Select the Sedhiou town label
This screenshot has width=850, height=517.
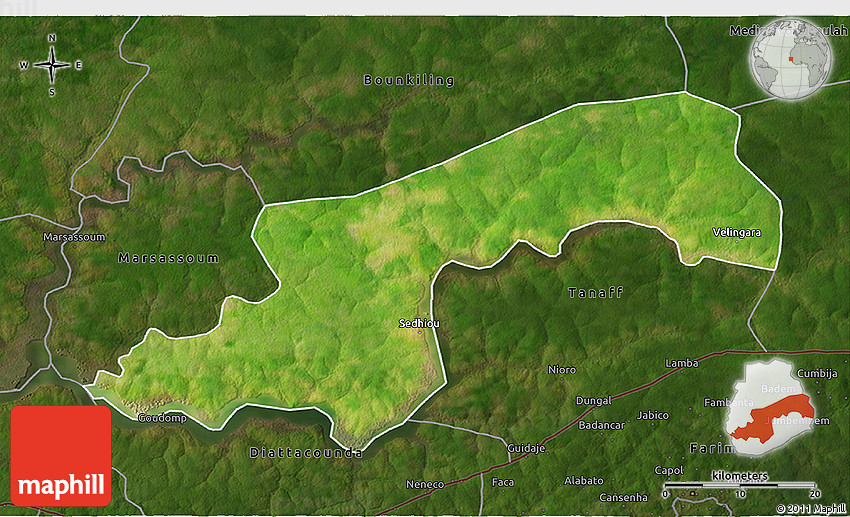(419, 324)
